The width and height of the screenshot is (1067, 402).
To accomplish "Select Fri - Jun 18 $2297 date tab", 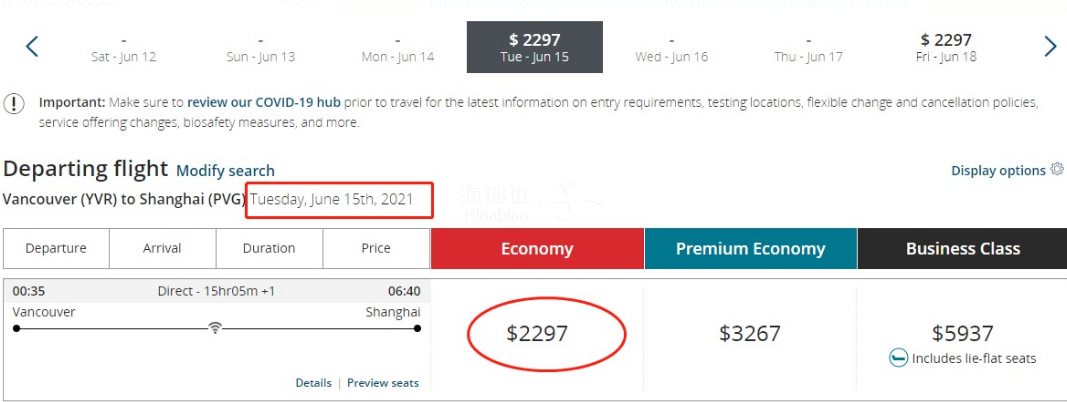I will 946,48.
